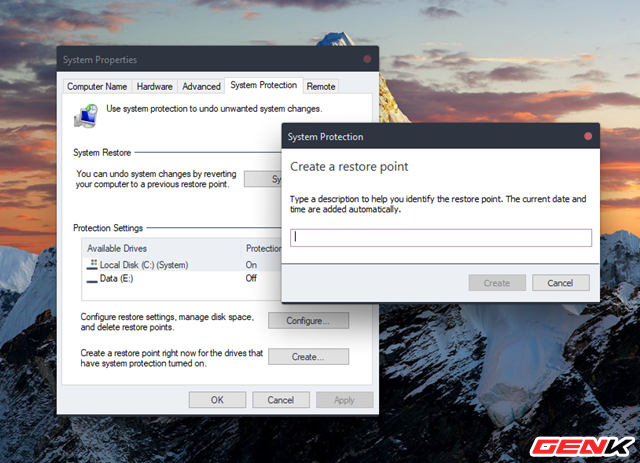Switch to the Computer Name tab

click(x=96, y=87)
